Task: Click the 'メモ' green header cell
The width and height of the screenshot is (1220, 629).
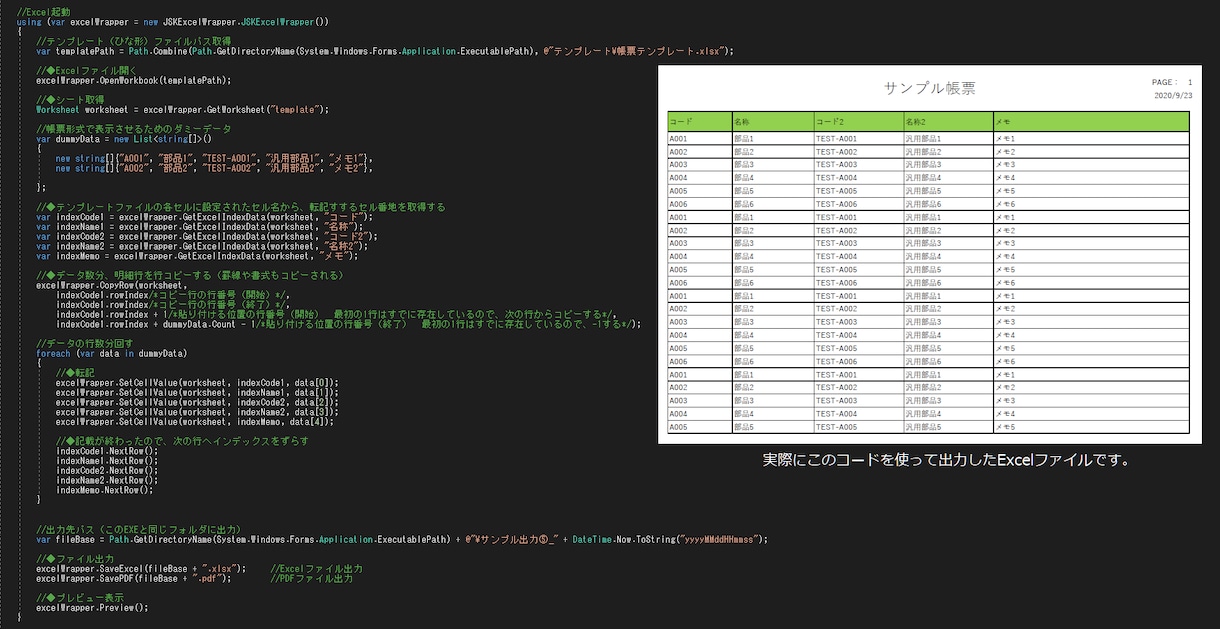Action: coord(1091,121)
